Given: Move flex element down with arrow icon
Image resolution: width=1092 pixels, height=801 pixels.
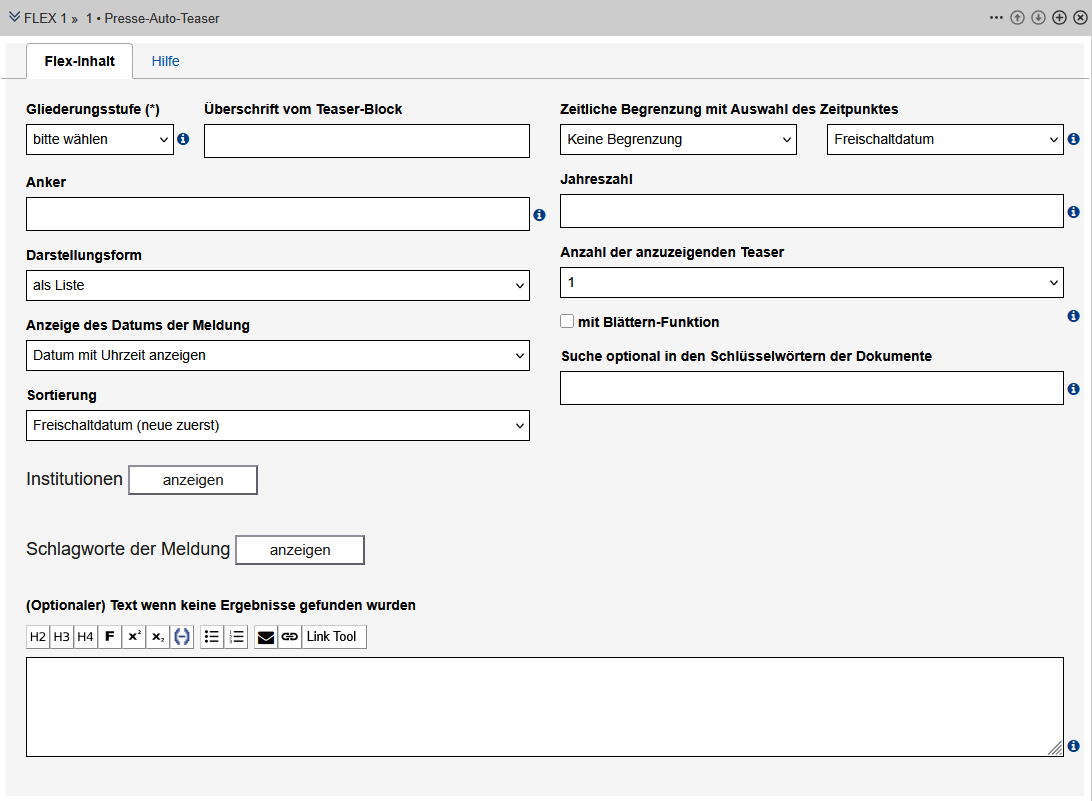Looking at the screenshot, I should pyautogui.click(x=1038, y=18).
